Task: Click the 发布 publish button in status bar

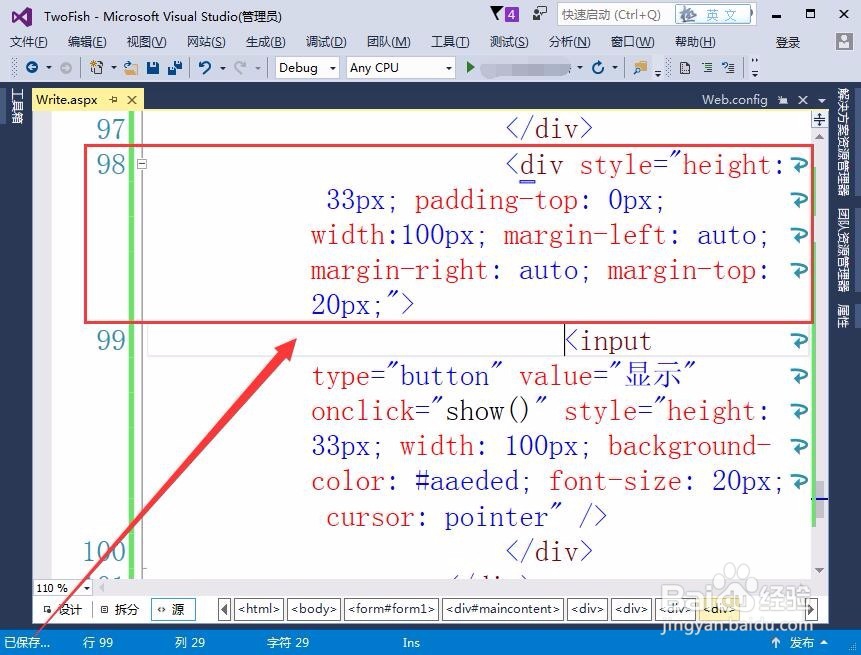Action: coord(800,642)
